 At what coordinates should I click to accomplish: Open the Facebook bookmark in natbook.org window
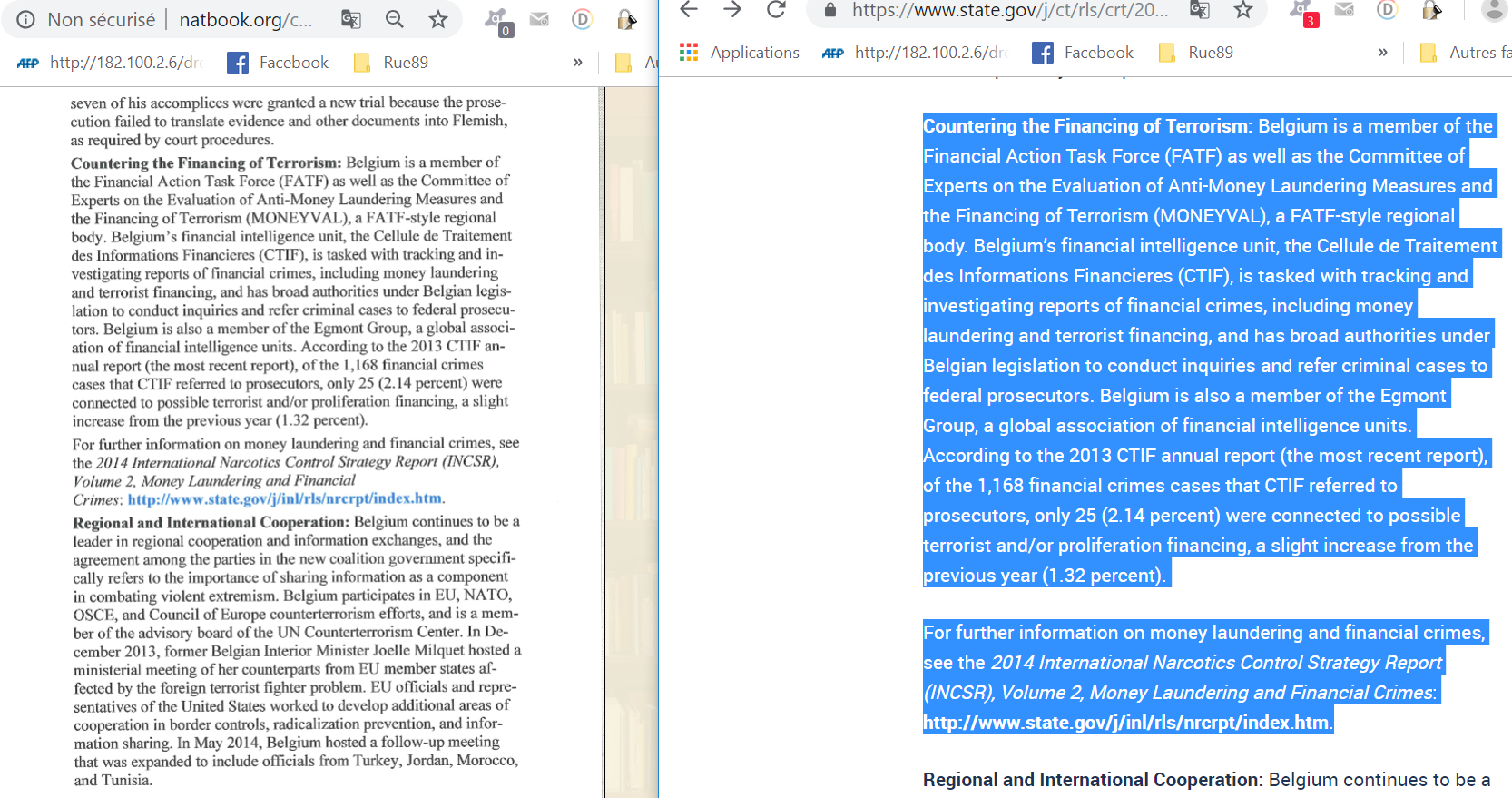pos(278,63)
